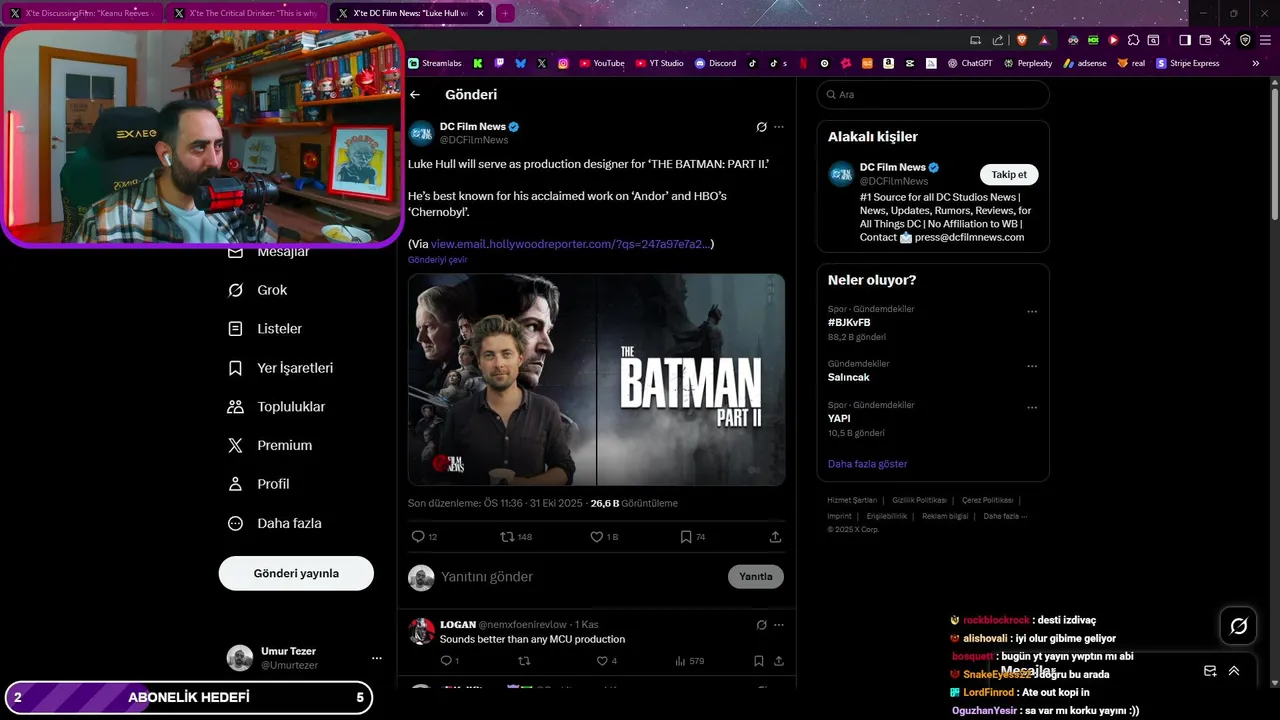This screenshot has height=720, width=1280.
Task: Open Grok in the left sidebar
Action: point(258,290)
